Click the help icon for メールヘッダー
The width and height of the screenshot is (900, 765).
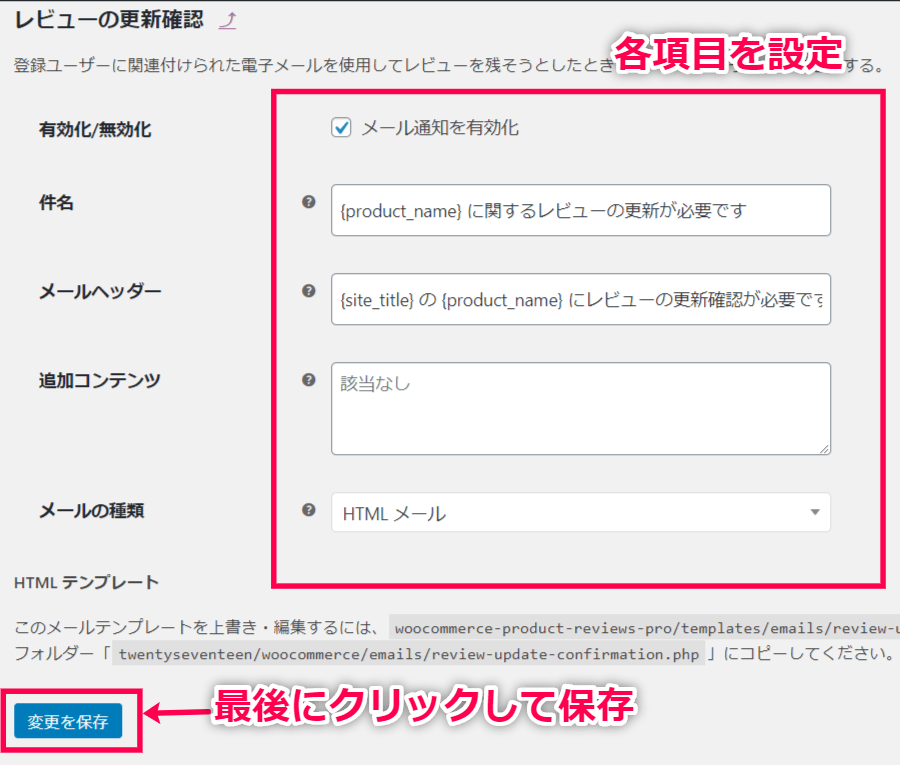308,290
